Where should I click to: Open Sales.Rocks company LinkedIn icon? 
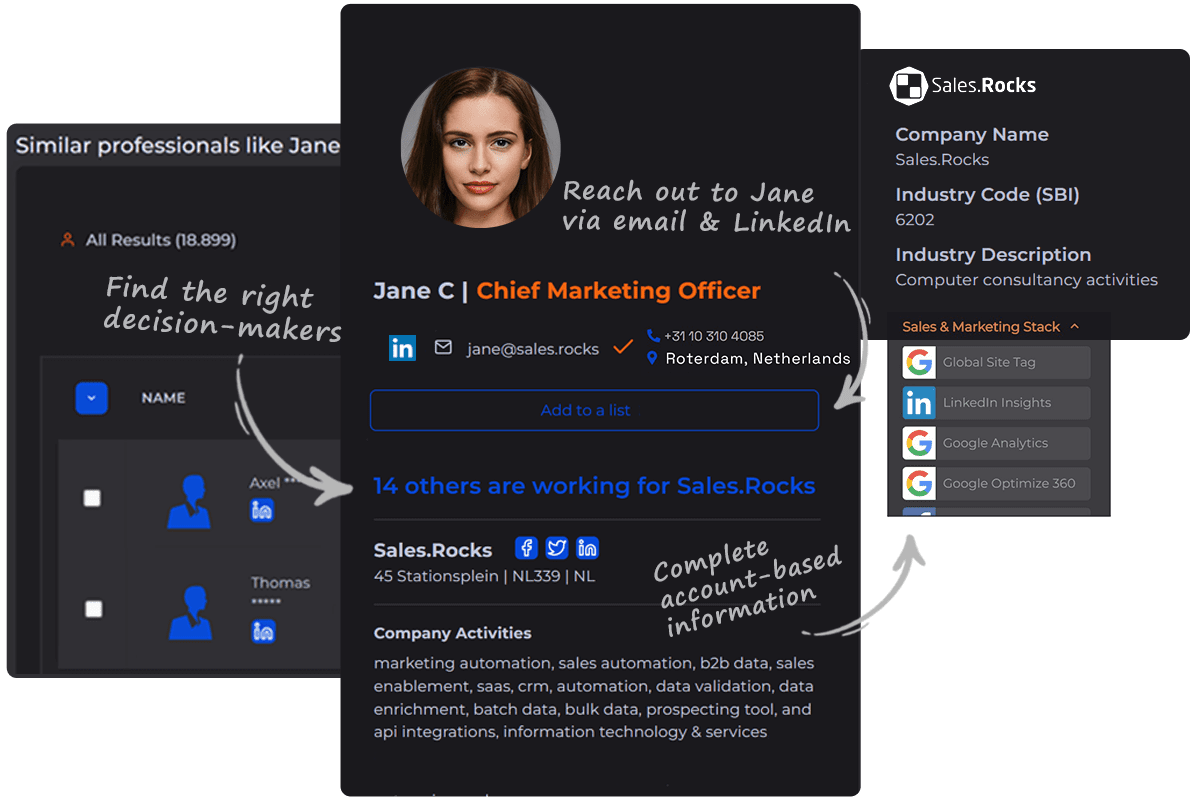click(x=588, y=548)
